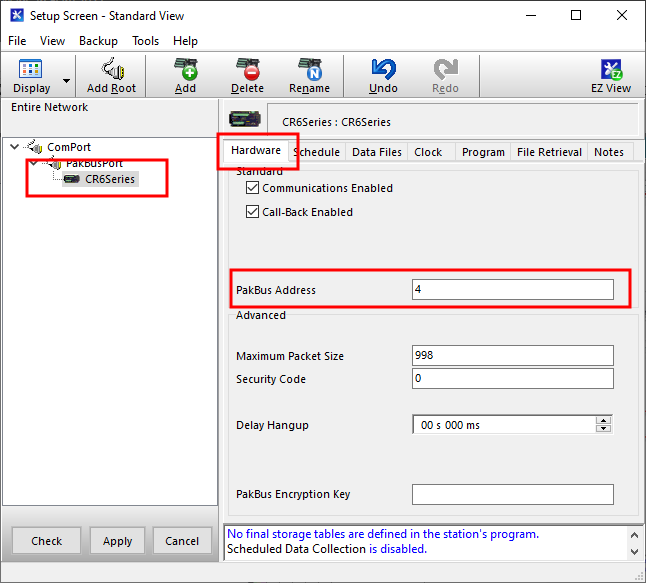Click the CR6Series datalogger image in header

245,119
